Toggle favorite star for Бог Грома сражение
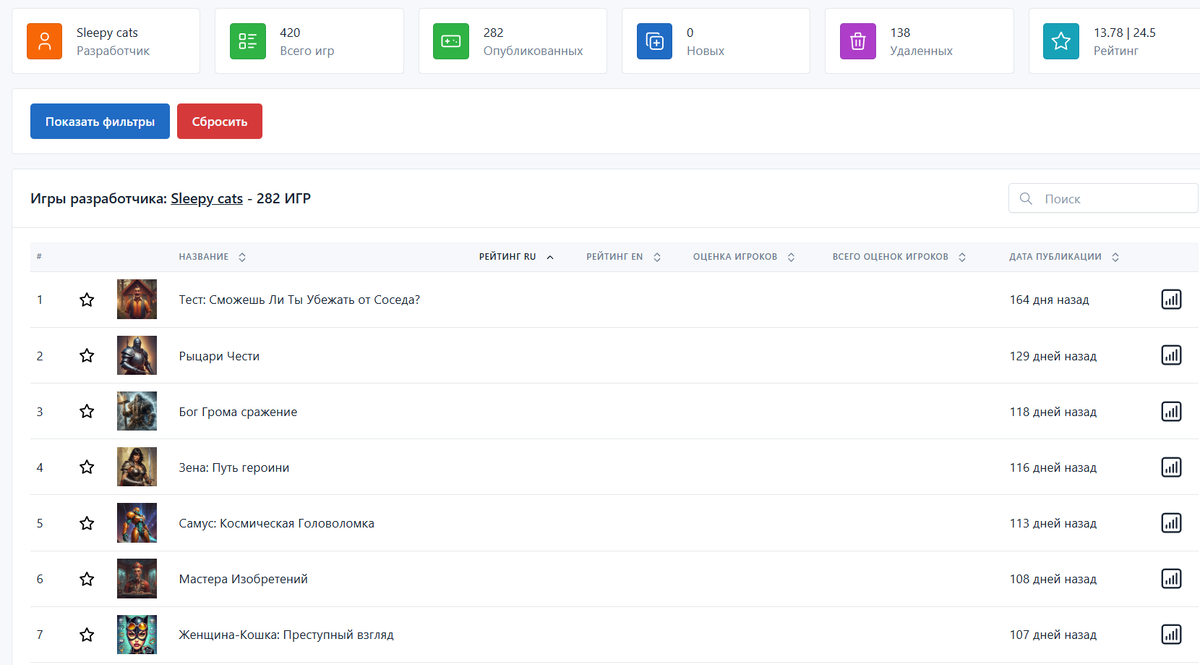Viewport: 1200px width, 665px height. (87, 411)
